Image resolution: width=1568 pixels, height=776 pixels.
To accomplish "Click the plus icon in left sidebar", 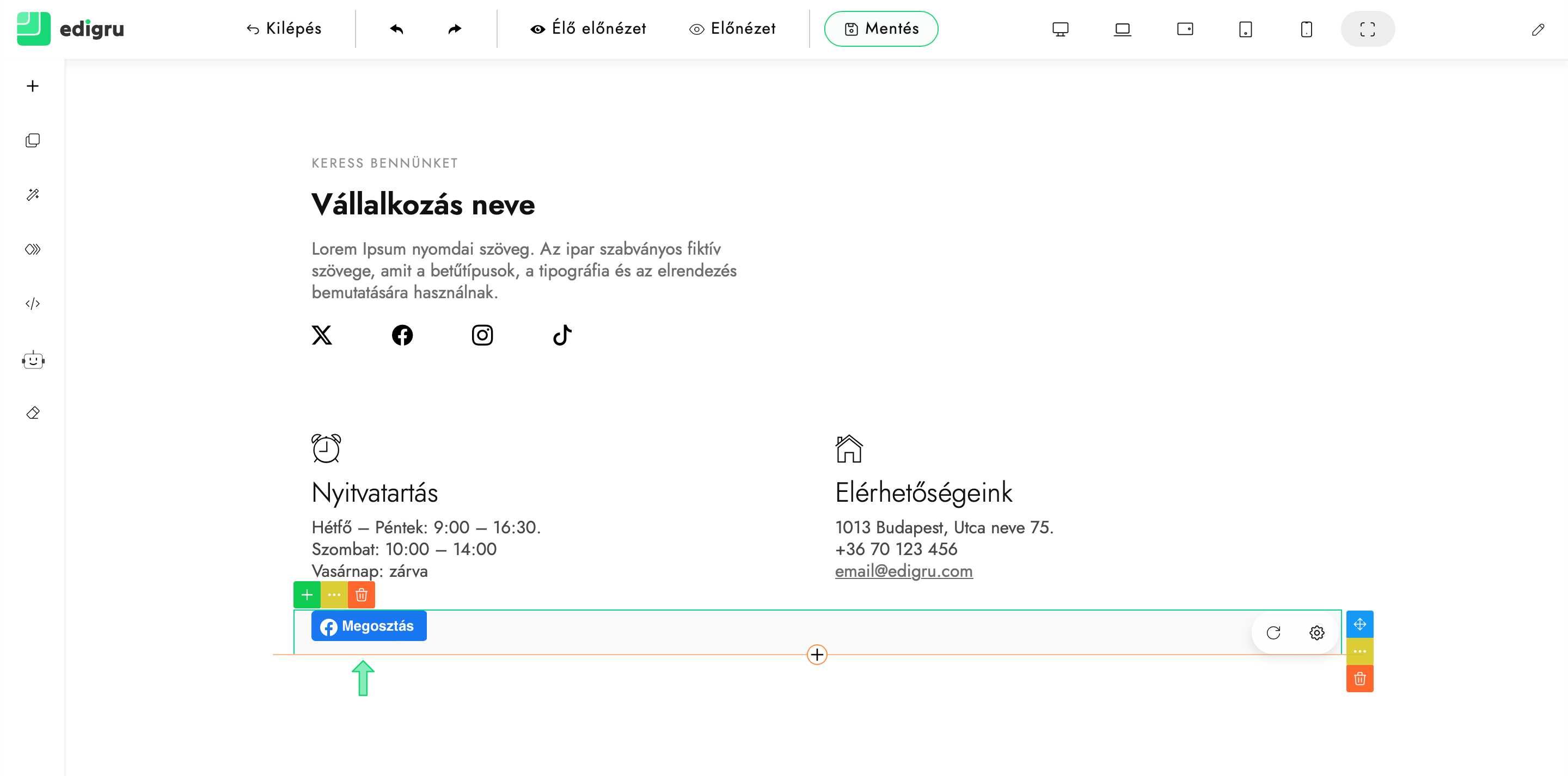I will tap(33, 86).
